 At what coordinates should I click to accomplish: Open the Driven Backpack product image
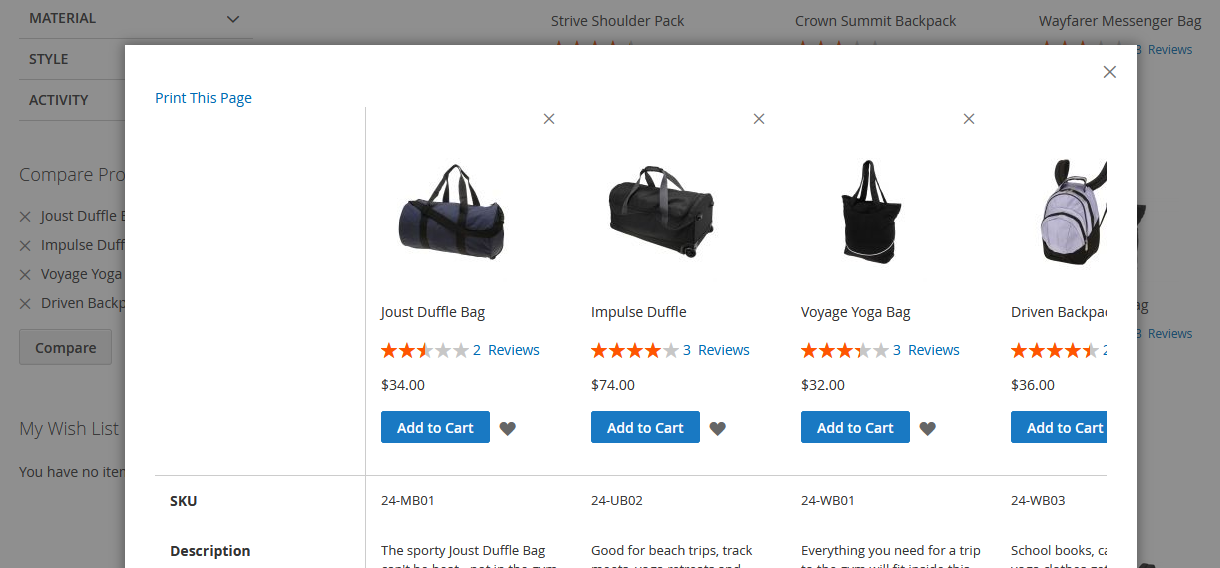tap(1070, 214)
